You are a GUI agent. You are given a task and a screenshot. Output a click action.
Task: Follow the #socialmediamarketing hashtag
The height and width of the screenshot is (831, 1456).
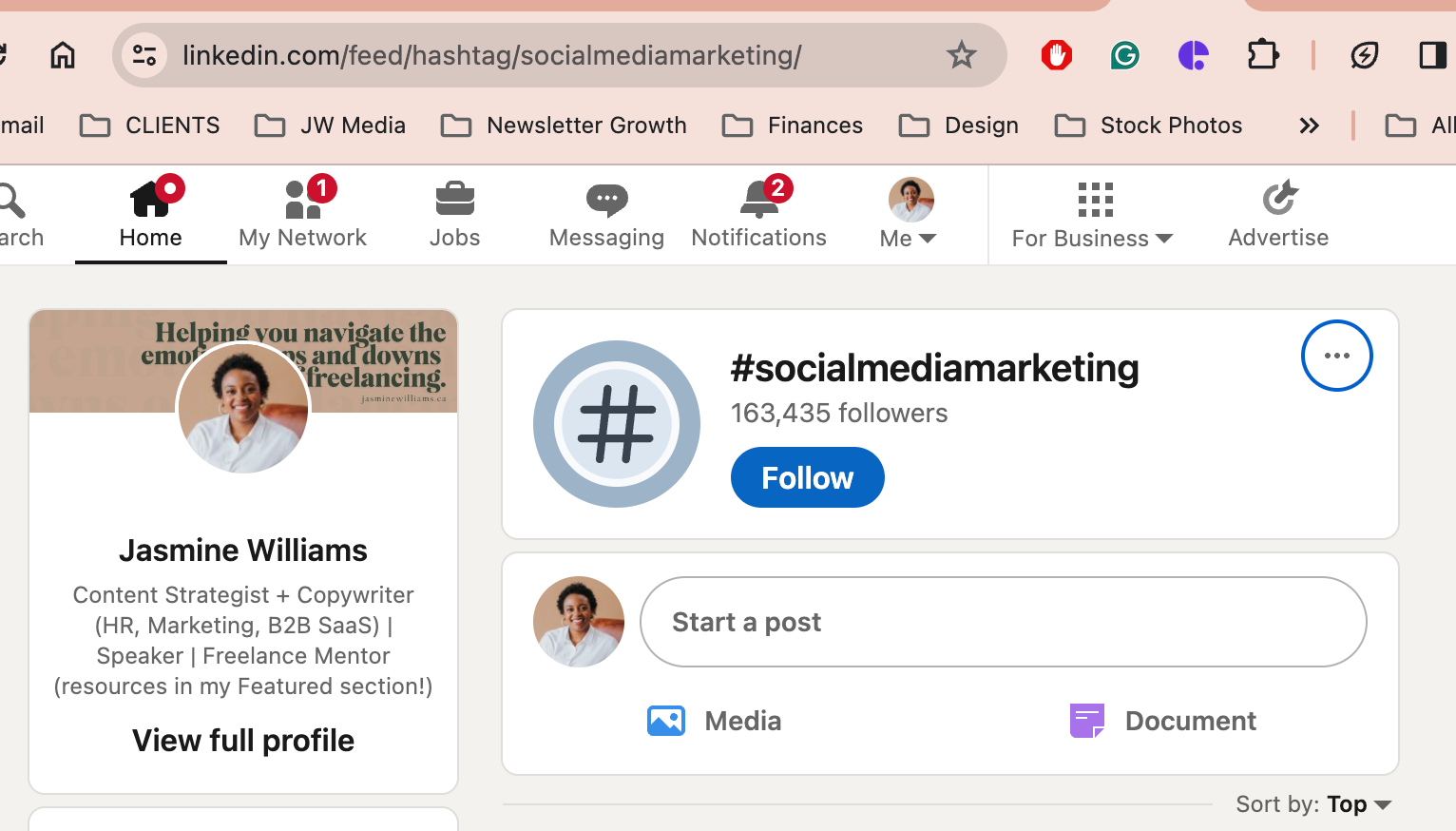[x=808, y=477]
